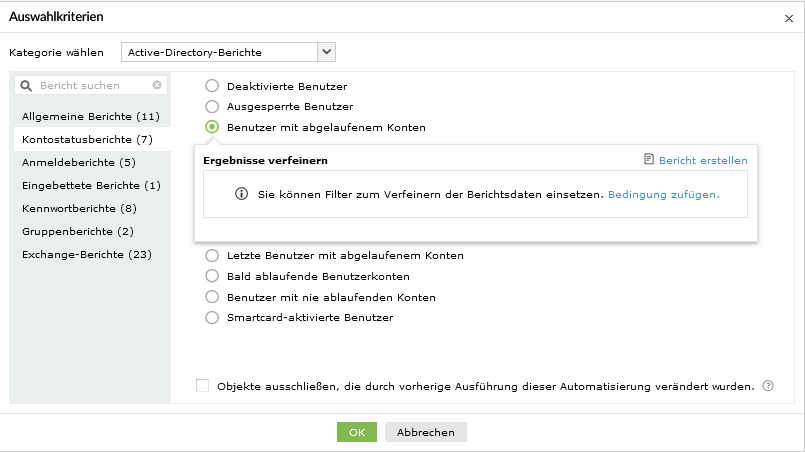This screenshot has width=805, height=452.
Task: Select Smartcard-aktivierte Benutzer radio button
Action: 212,317
